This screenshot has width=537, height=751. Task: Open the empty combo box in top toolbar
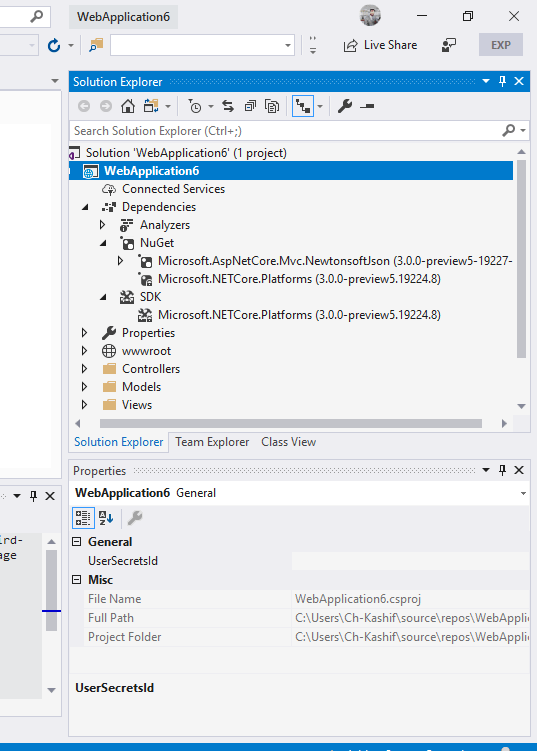click(x=202, y=46)
